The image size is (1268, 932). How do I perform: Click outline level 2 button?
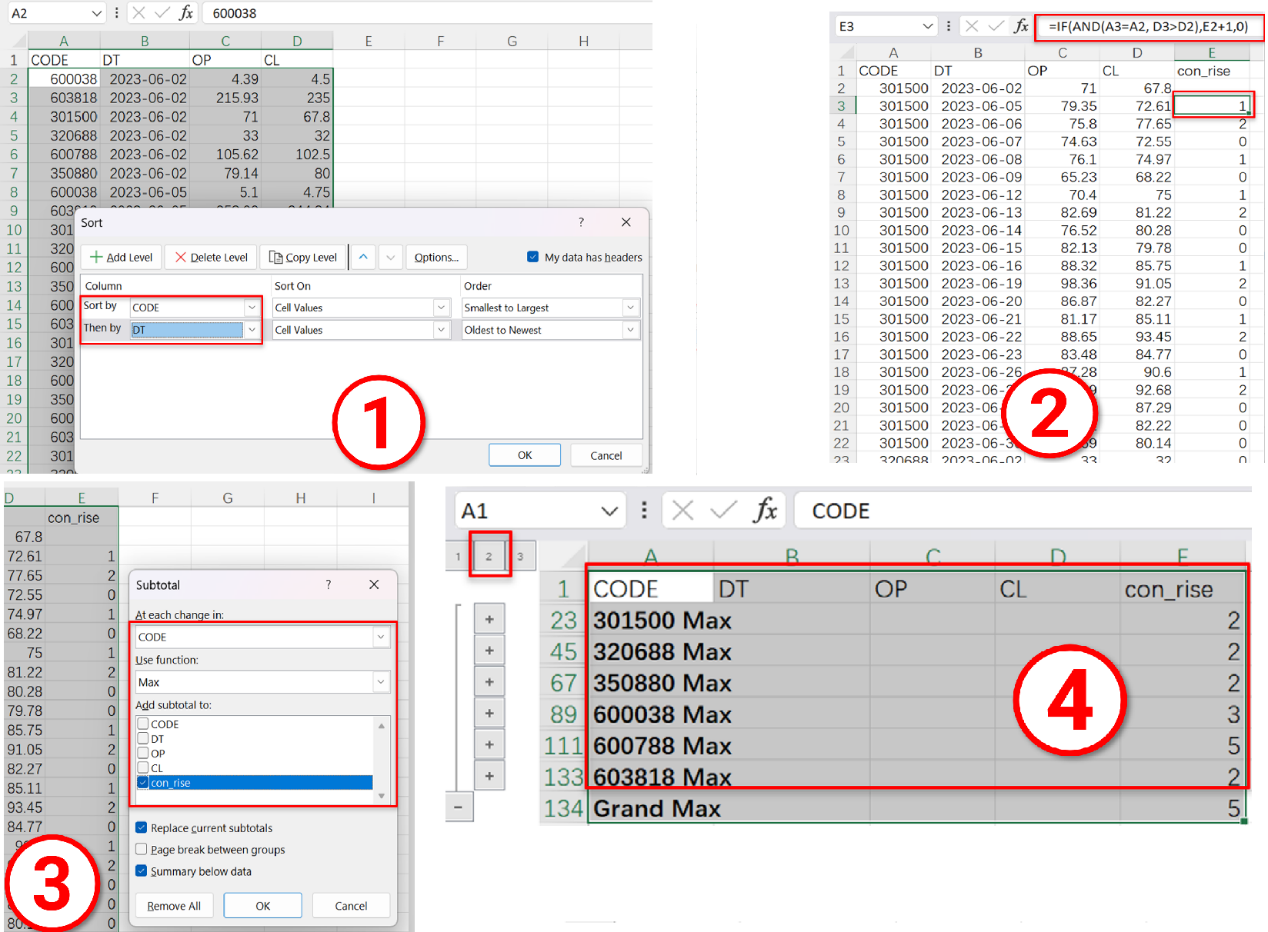tap(489, 557)
